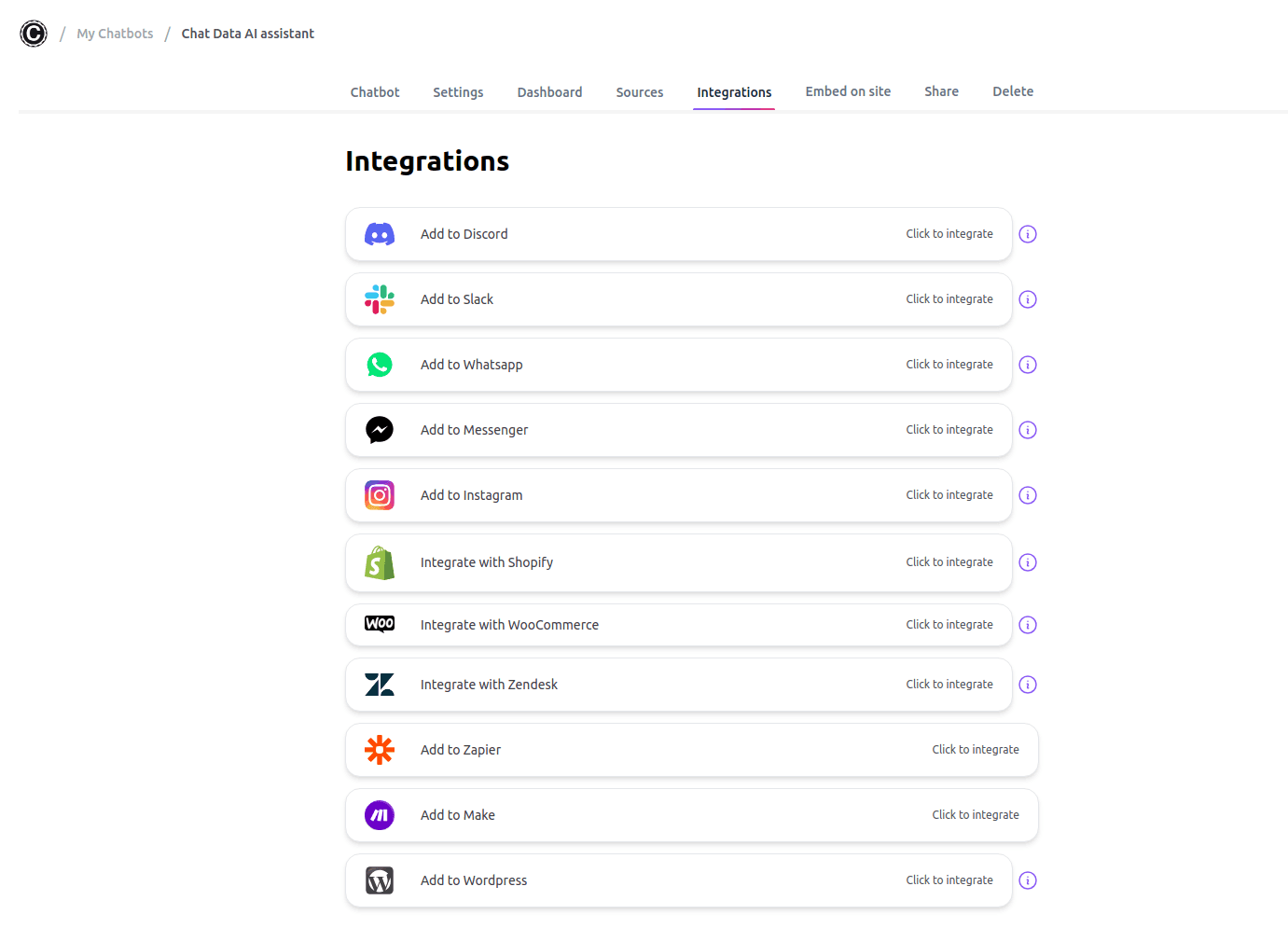Open info icon next to Zendesk row
Image resolution: width=1288 pixels, height=928 pixels.
point(1028,685)
